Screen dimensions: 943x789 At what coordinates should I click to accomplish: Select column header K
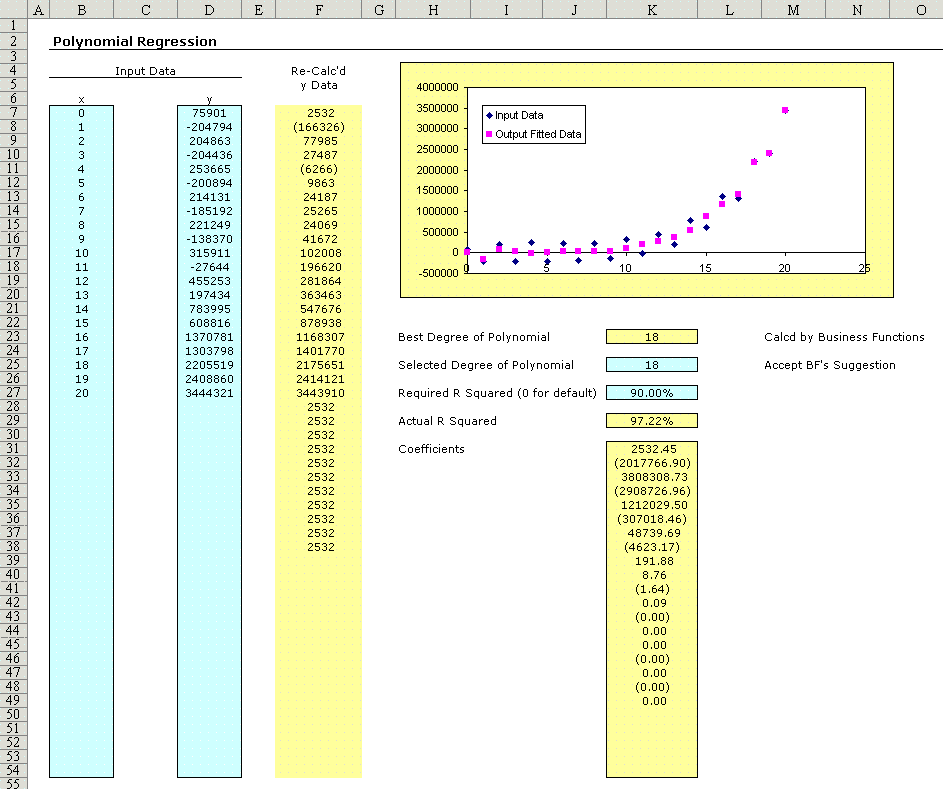[x=651, y=10]
